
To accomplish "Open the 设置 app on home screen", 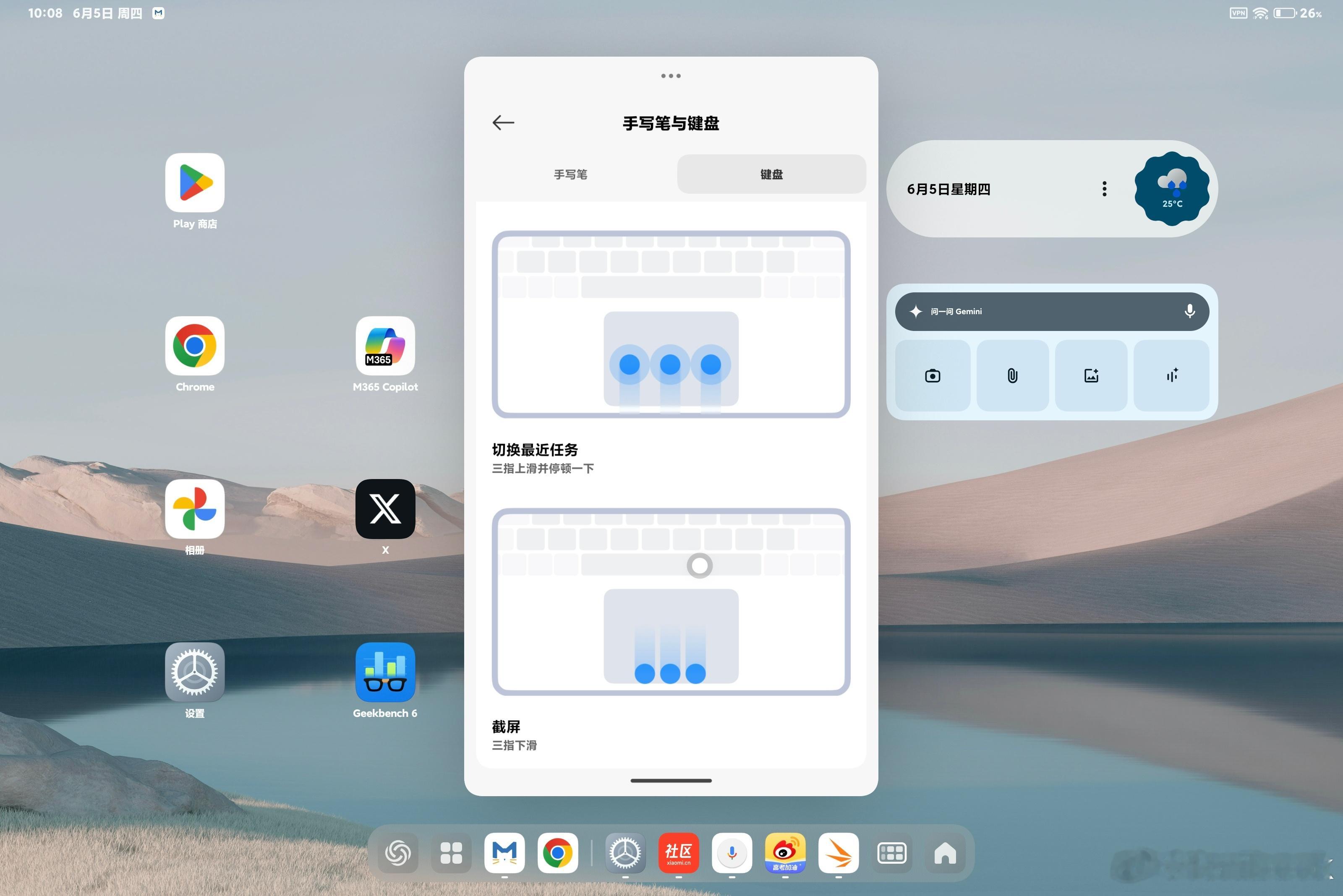I will (195, 672).
